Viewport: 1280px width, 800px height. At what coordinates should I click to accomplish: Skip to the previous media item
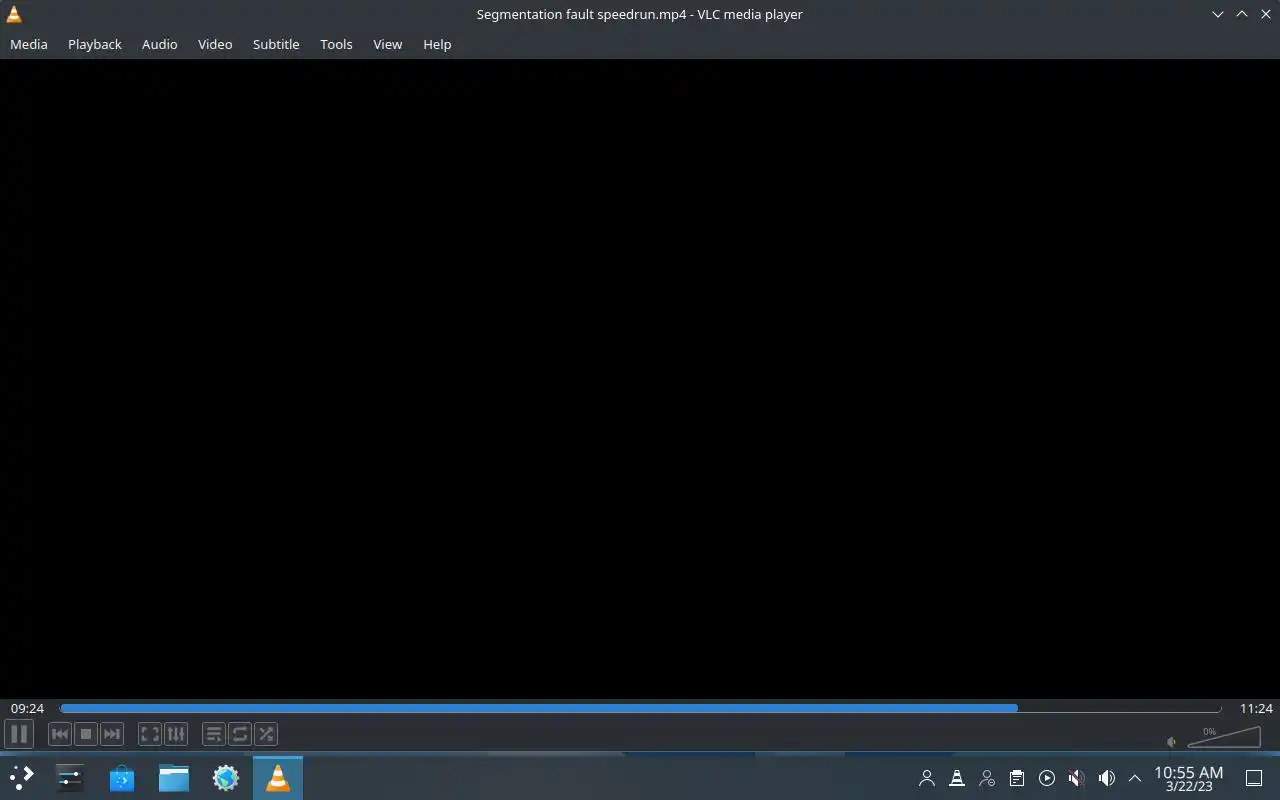60,734
